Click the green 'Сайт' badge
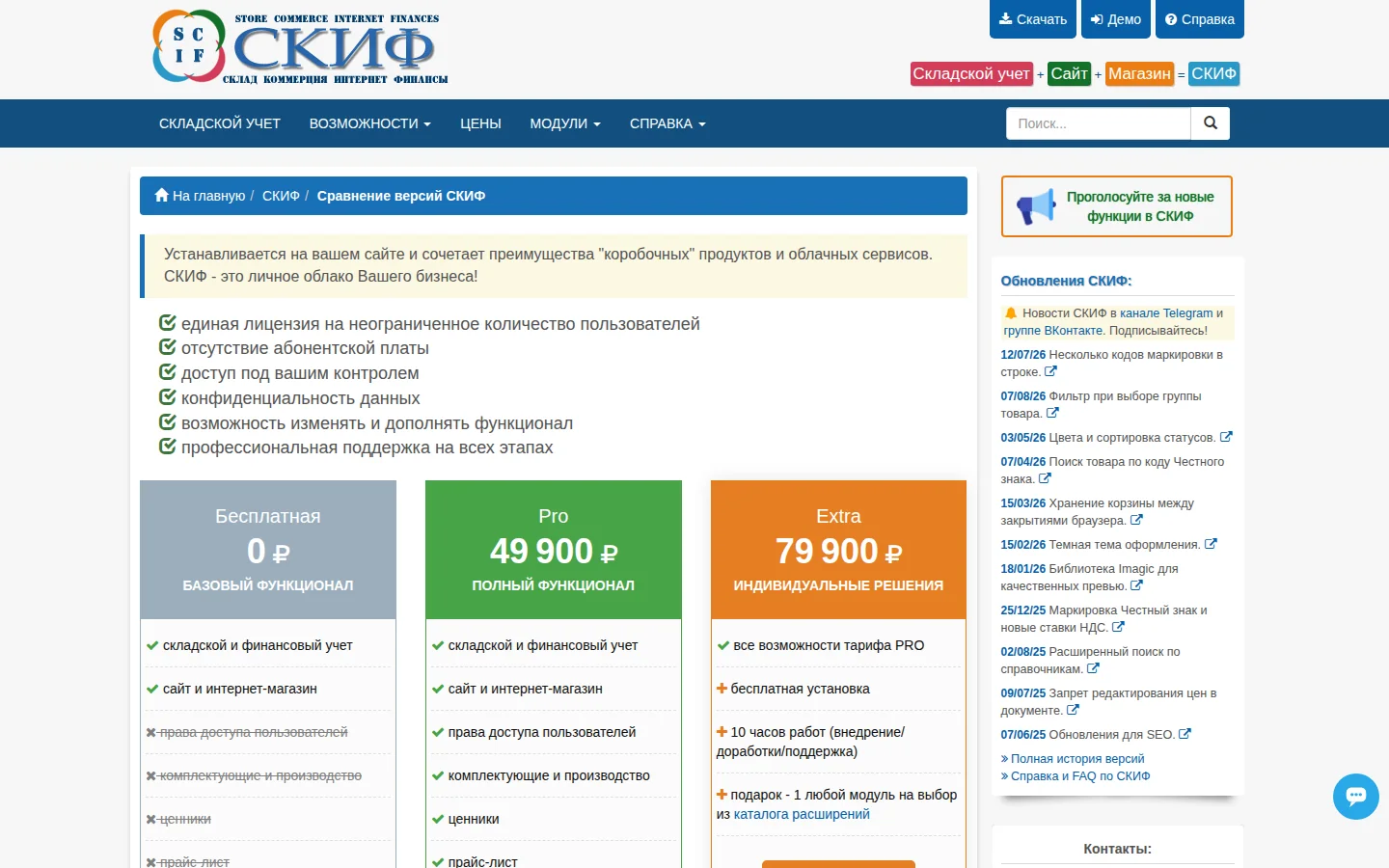This screenshot has height=868, width=1389. pos(1070,74)
